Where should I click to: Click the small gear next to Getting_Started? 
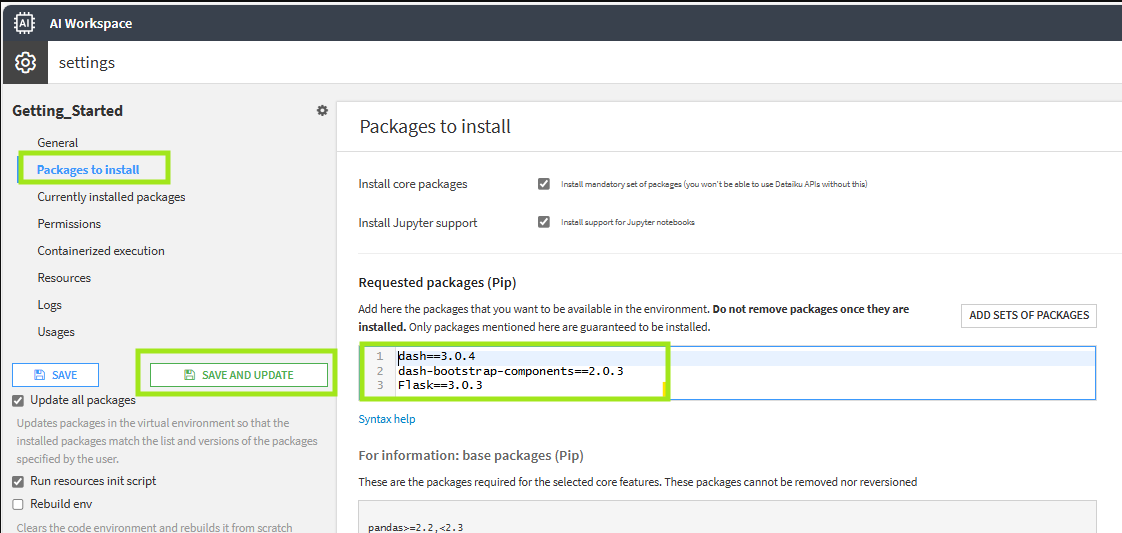click(323, 110)
